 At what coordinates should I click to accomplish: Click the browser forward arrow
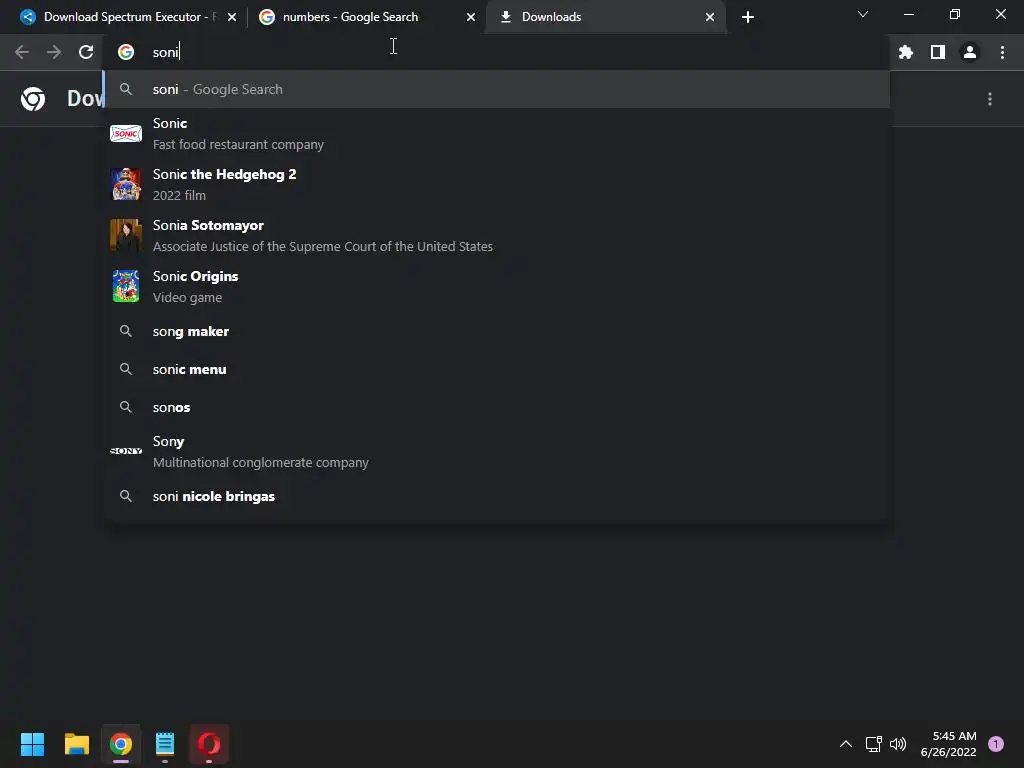pos(54,52)
